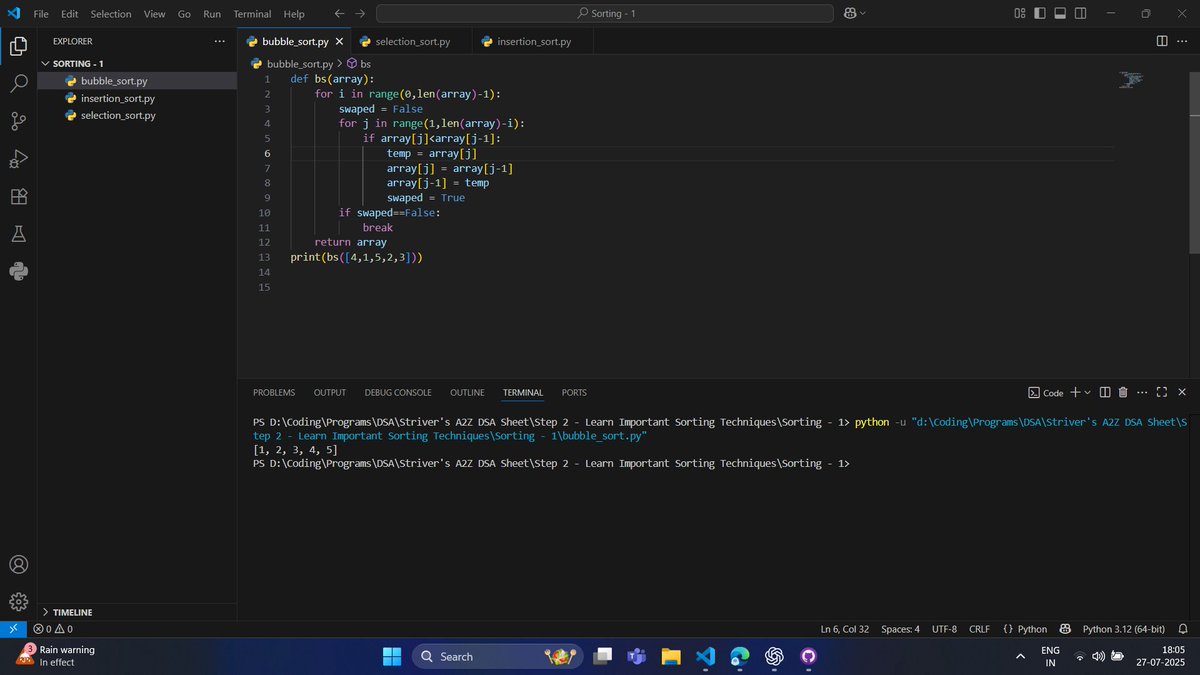This screenshot has width=1200, height=675.
Task: Open the Python view in activity bar
Action: [18, 271]
